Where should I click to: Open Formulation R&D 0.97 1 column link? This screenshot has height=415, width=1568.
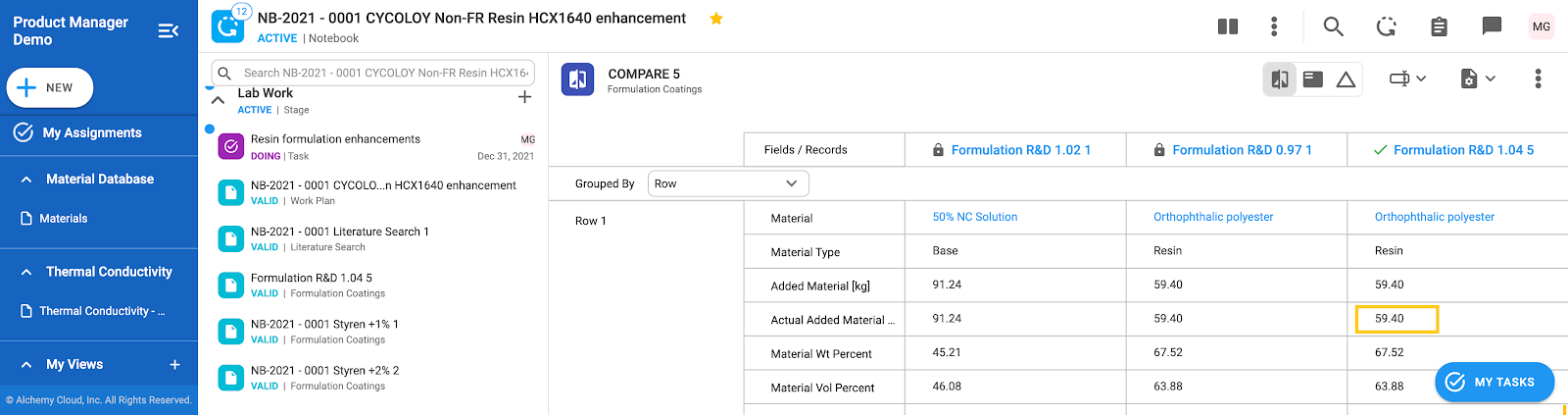(x=1242, y=150)
